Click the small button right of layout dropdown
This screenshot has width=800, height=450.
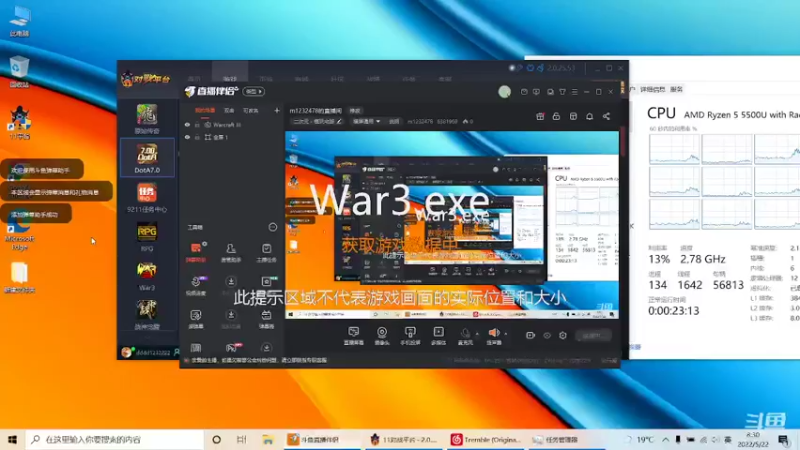[394, 121]
